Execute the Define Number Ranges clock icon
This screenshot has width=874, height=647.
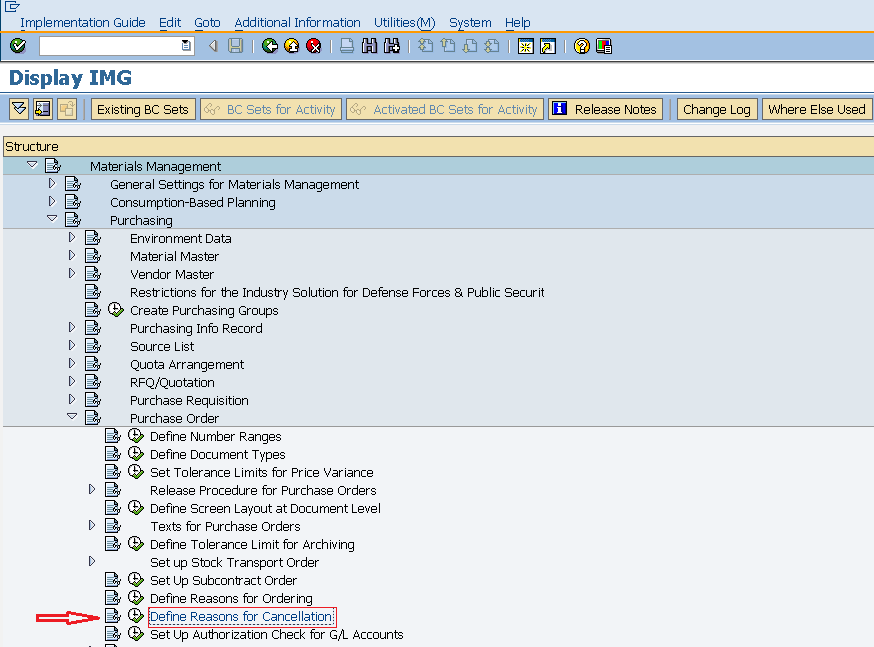pyautogui.click(x=136, y=436)
